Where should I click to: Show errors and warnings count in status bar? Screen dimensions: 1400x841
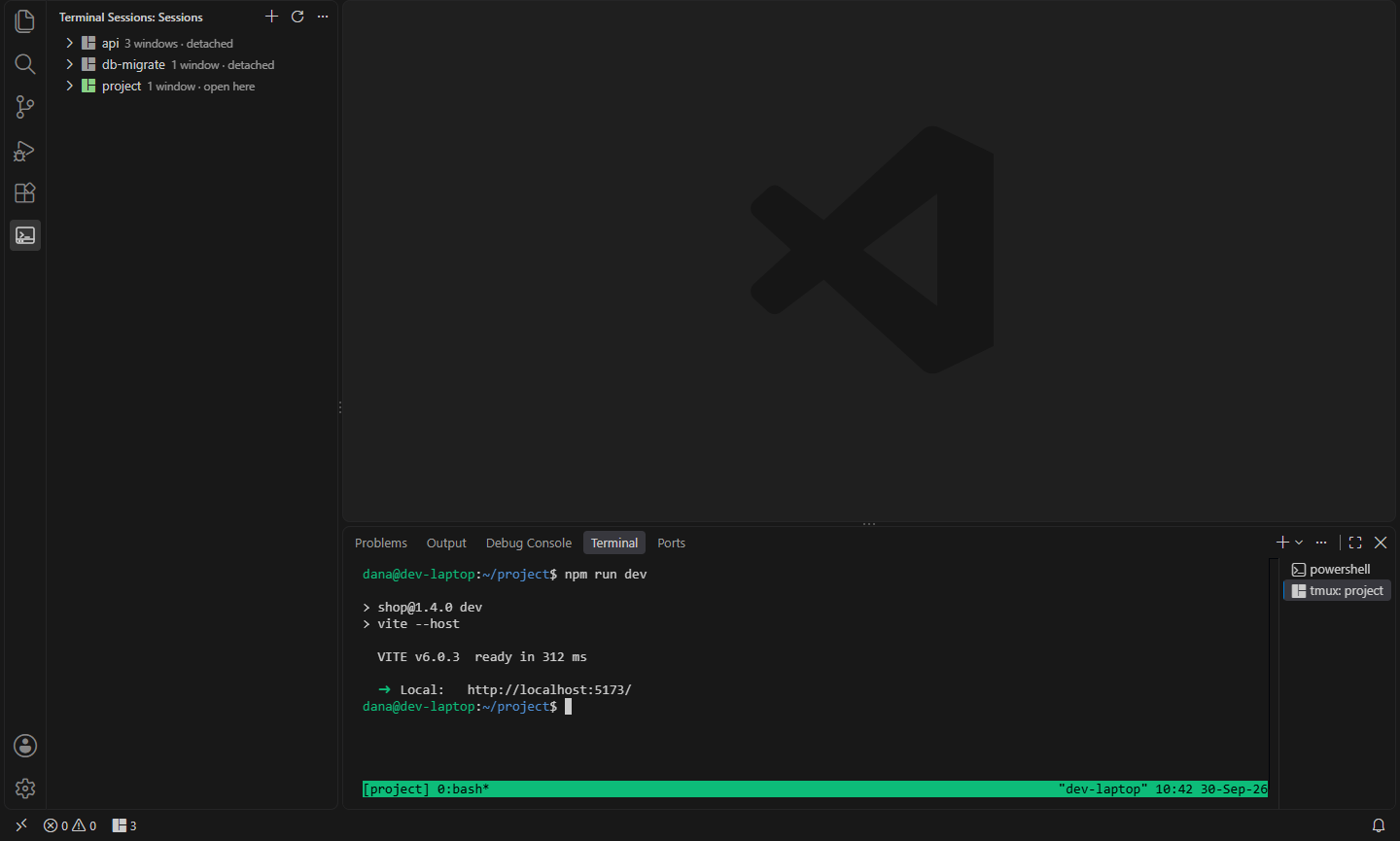pos(70,825)
